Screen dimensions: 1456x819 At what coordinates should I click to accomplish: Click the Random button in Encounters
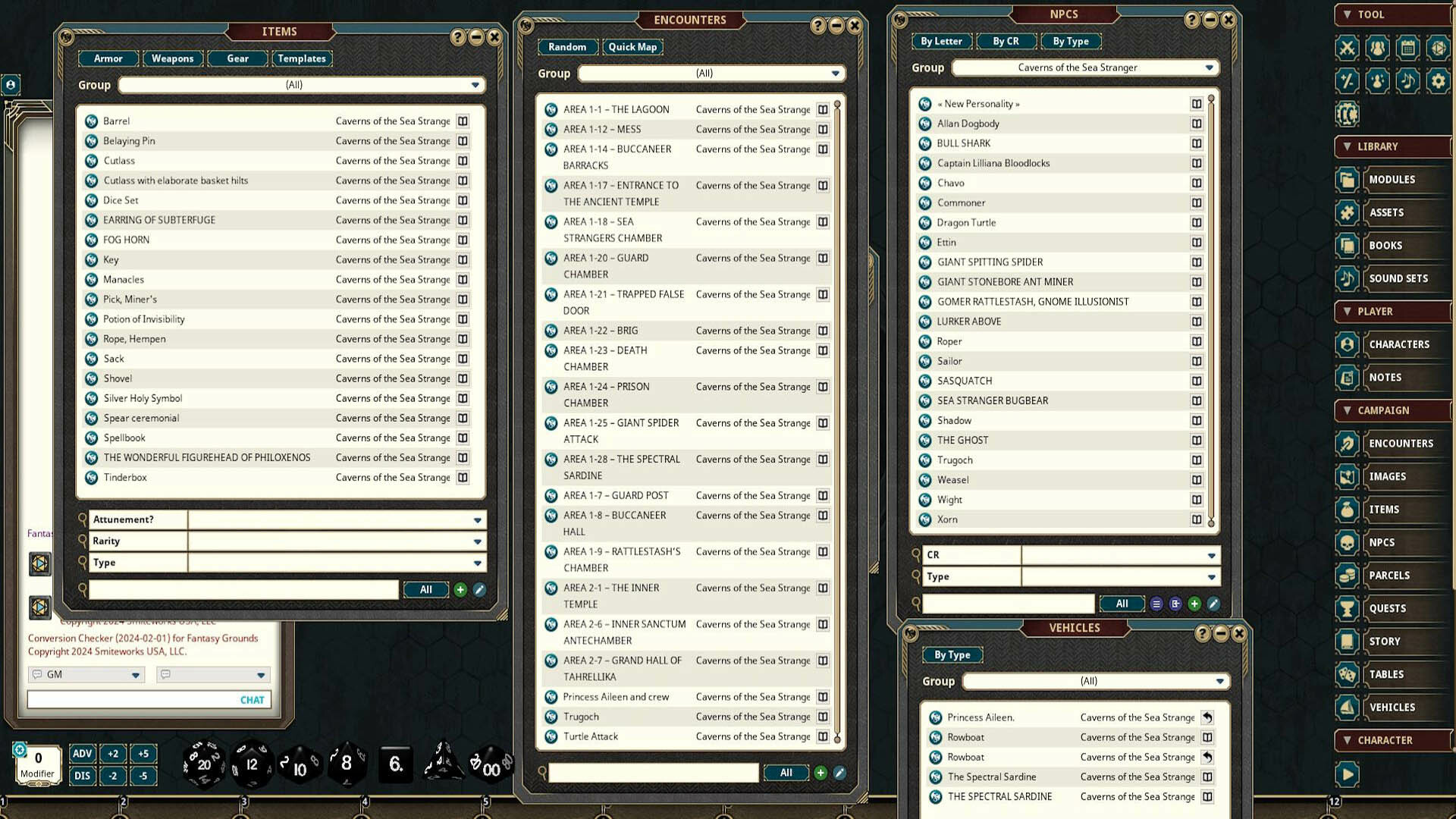(567, 46)
